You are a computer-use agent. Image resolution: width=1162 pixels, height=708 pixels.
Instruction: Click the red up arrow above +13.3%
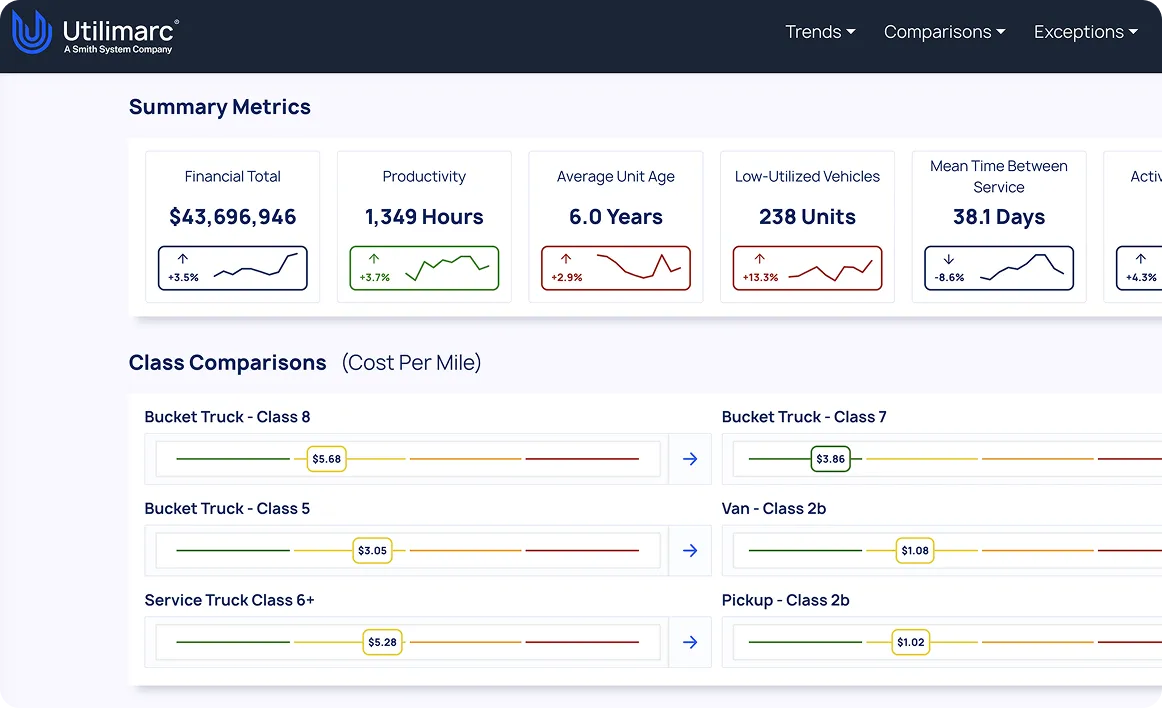pyautogui.click(x=760, y=259)
